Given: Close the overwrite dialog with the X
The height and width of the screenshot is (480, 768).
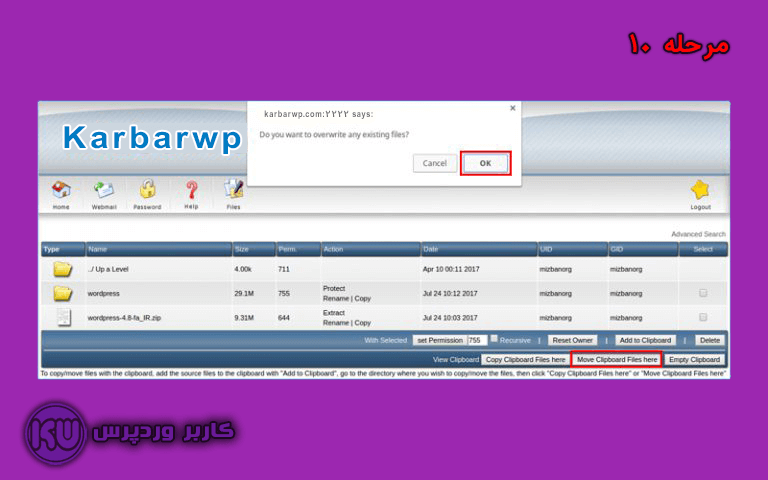Looking at the screenshot, I should 512,108.
